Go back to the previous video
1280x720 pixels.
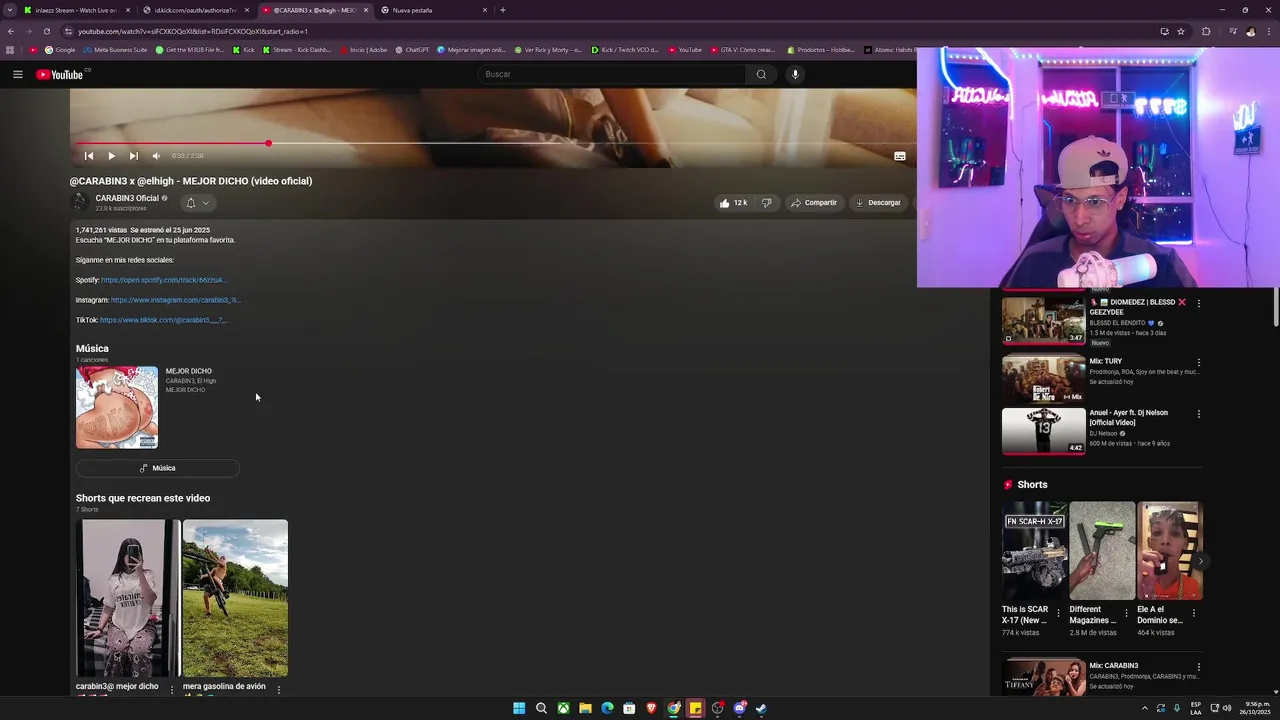click(88, 156)
